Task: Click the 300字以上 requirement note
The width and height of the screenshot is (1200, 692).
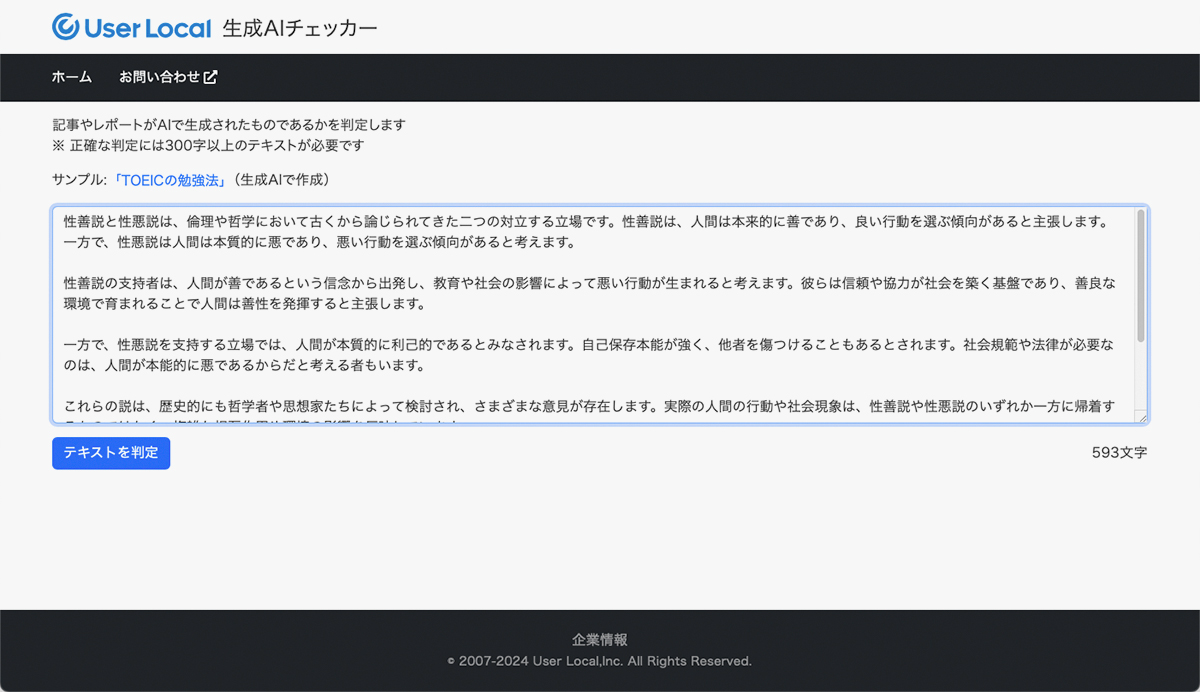Action: [208, 146]
